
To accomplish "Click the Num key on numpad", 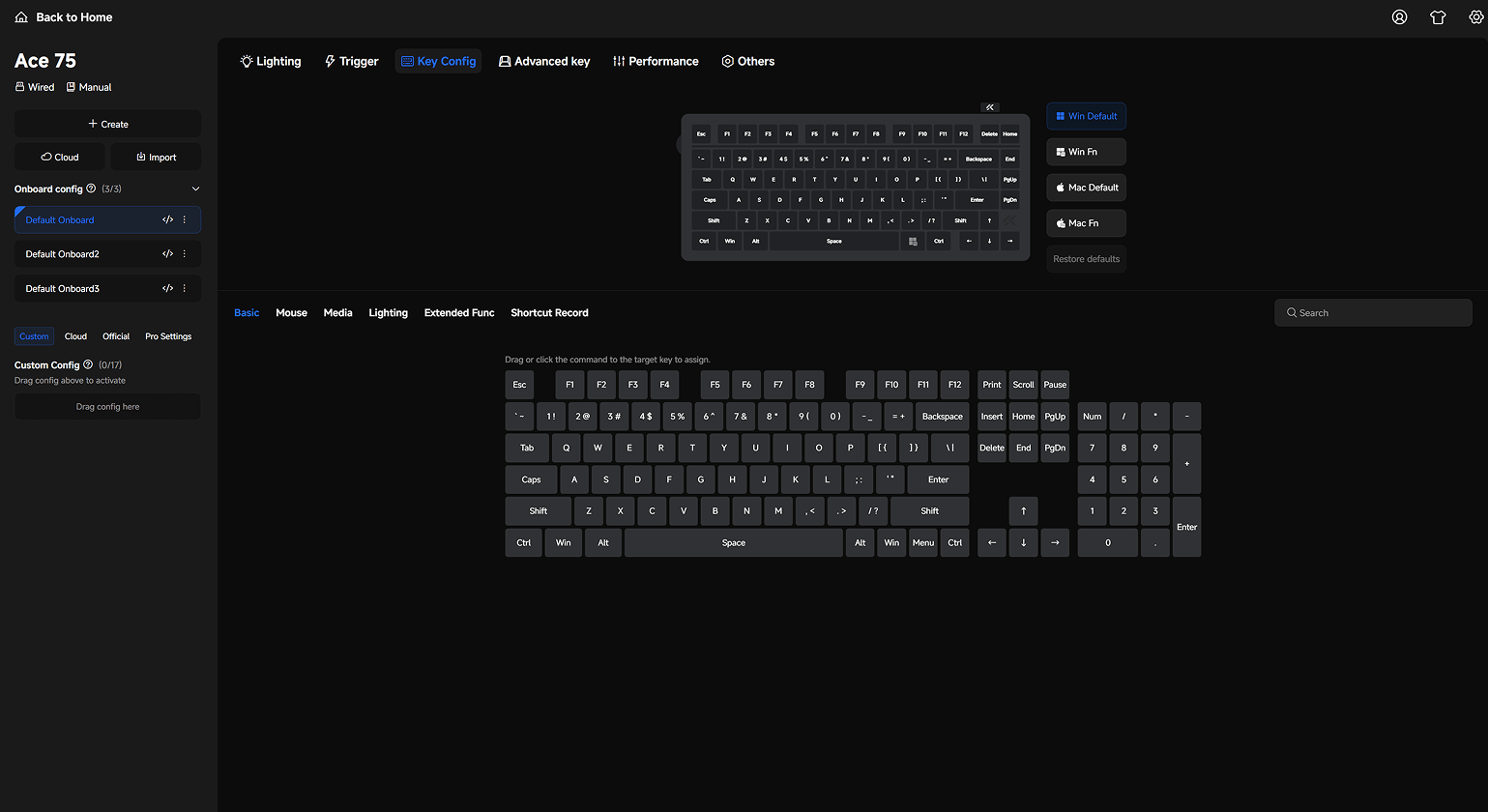I will click(1092, 417).
